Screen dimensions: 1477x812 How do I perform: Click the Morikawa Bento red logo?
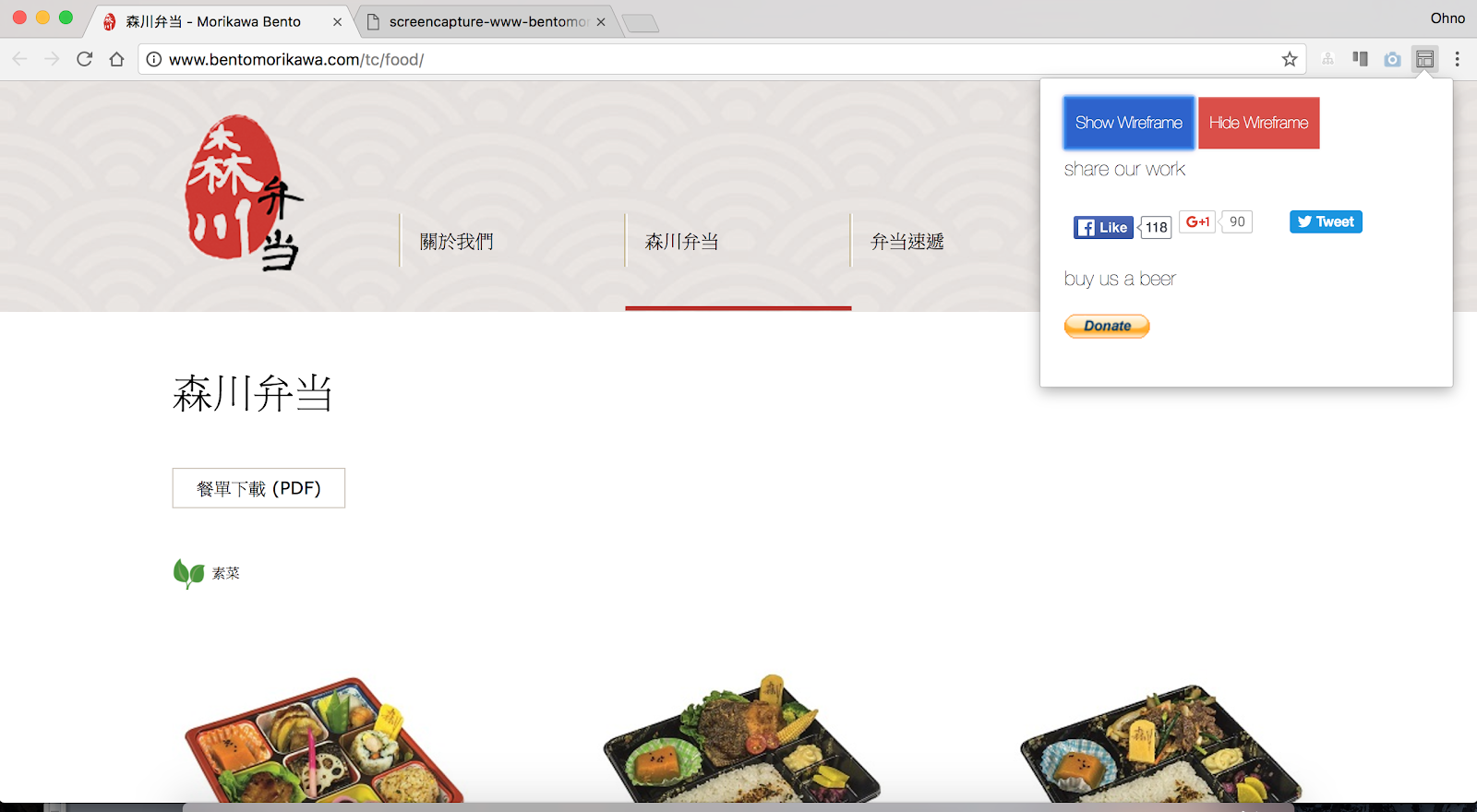tap(244, 193)
